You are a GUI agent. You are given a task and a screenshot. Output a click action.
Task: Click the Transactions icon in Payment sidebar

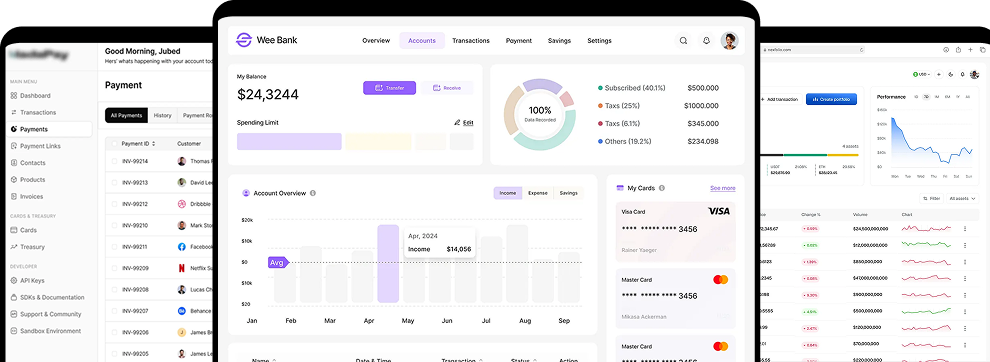tap(14, 112)
